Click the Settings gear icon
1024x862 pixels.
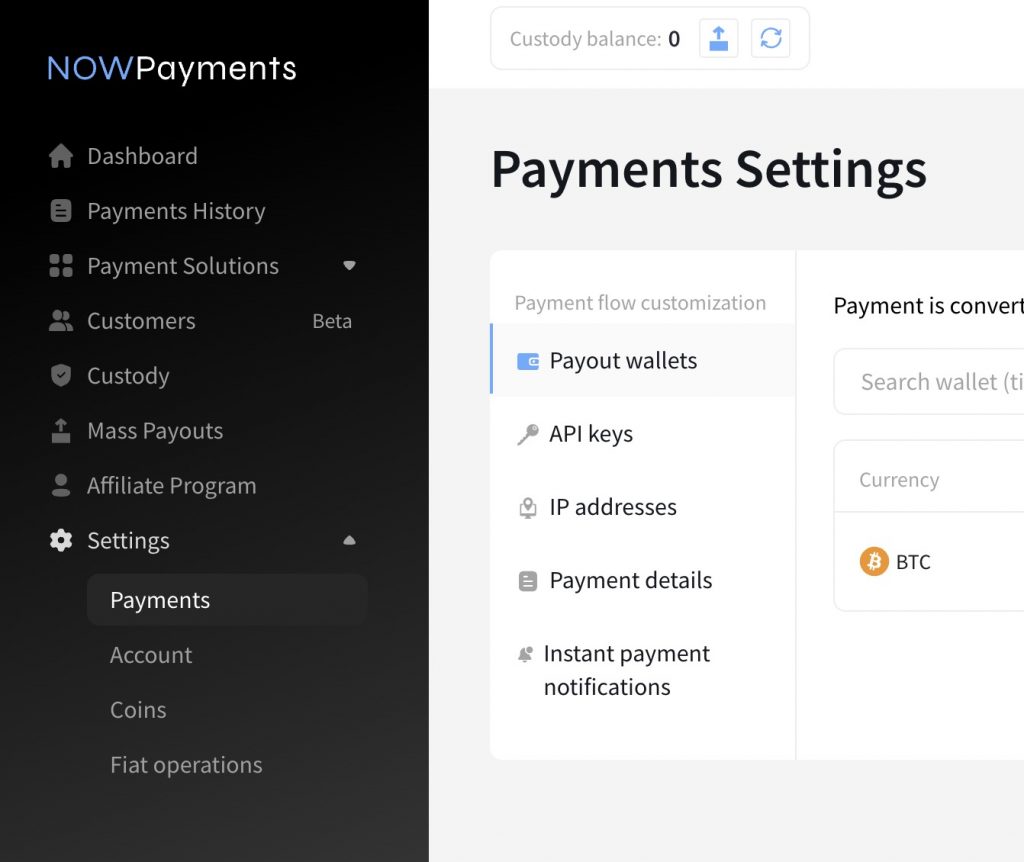pyautogui.click(x=61, y=540)
